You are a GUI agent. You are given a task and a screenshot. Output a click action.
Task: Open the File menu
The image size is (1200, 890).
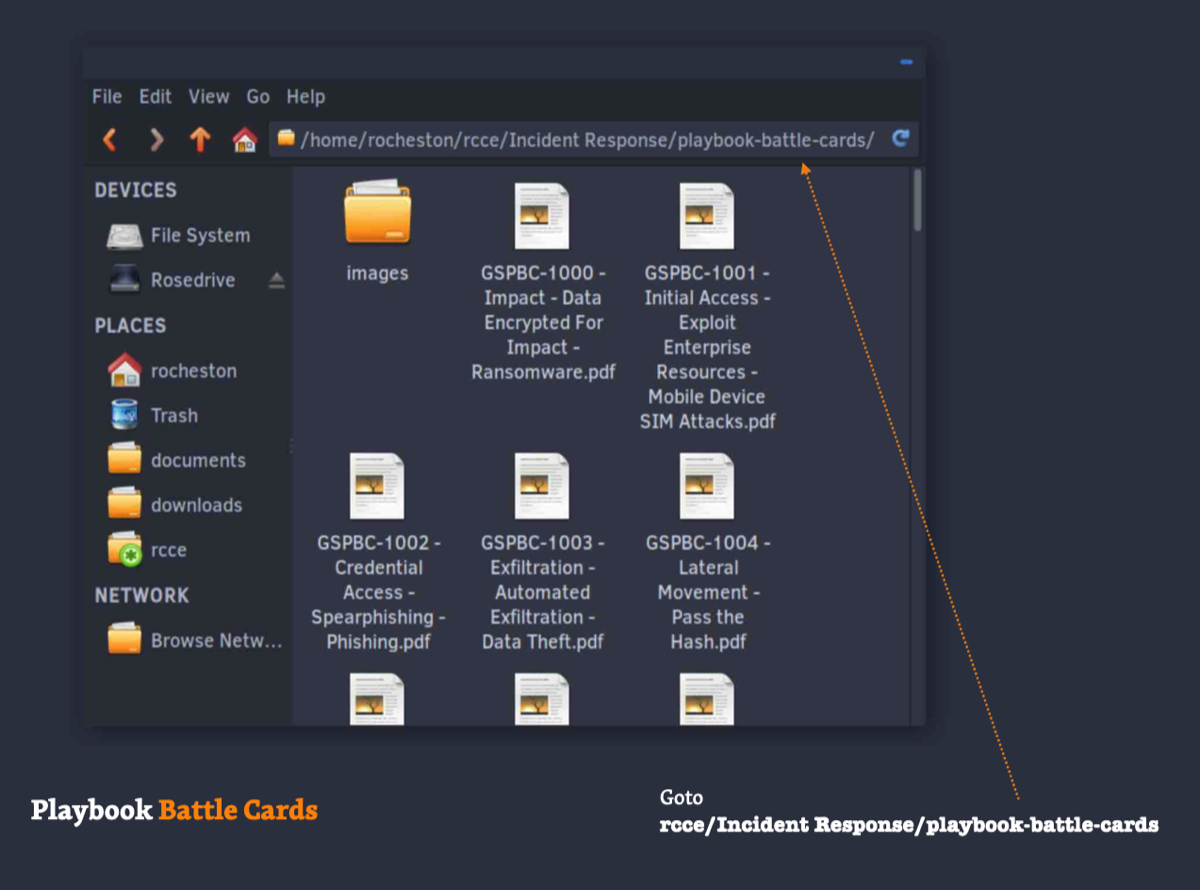click(x=107, y=97)
